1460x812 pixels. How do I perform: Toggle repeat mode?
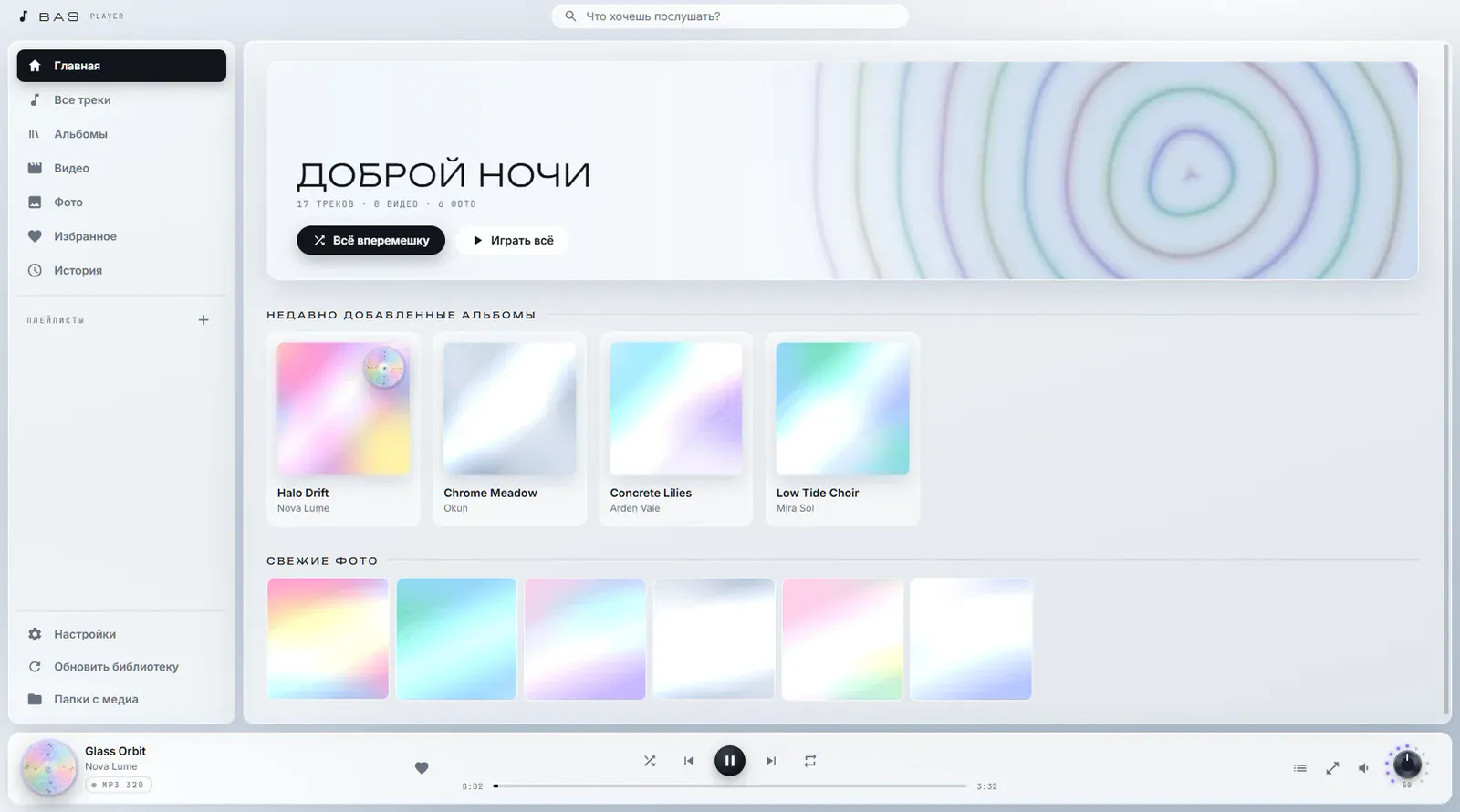pos(810,761)
